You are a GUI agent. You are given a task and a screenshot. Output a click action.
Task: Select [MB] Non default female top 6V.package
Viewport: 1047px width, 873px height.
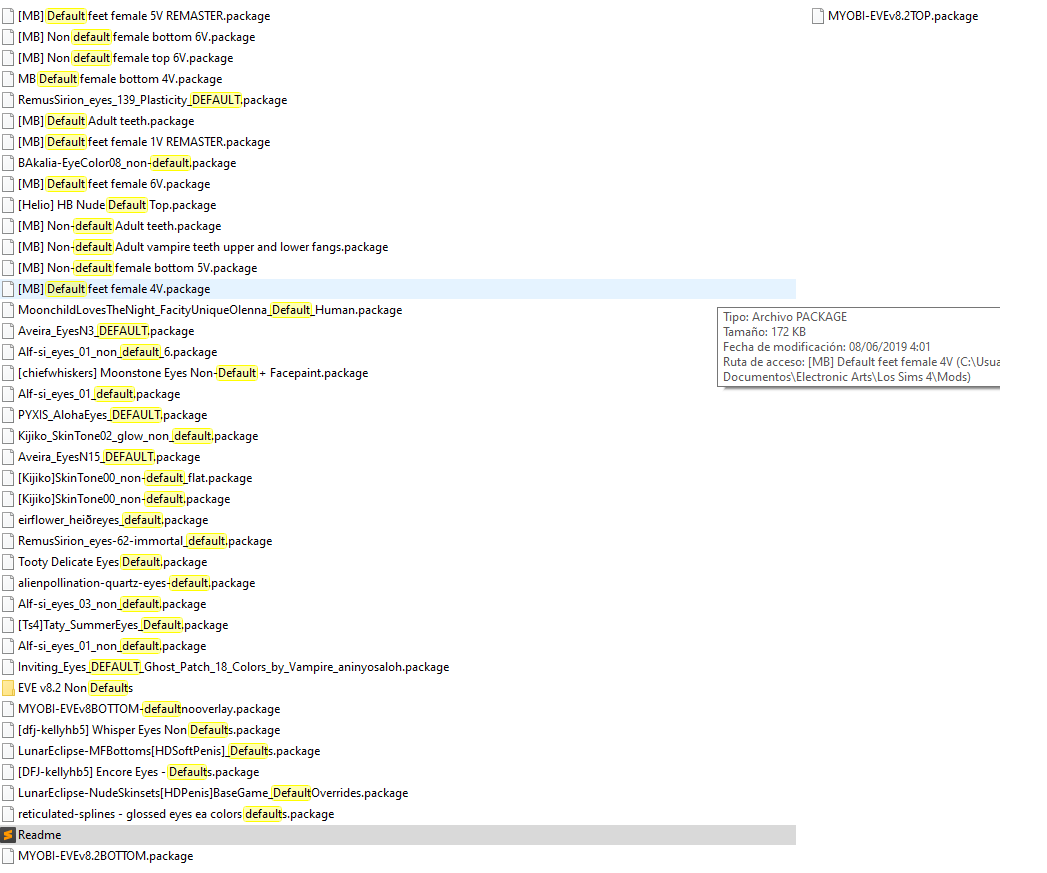[x=126, y=58]
